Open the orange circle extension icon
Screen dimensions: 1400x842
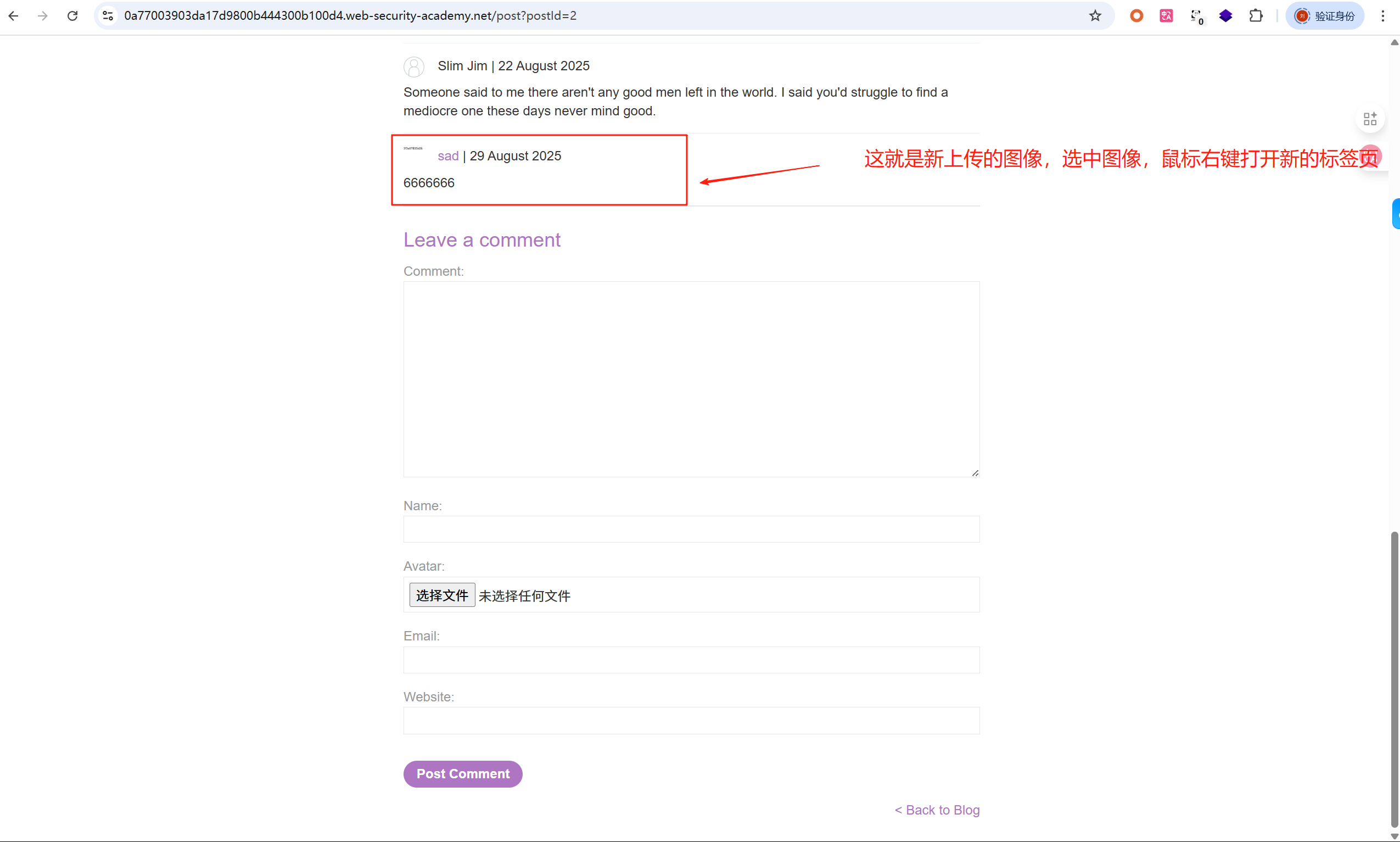click(x=1136, y=16)
